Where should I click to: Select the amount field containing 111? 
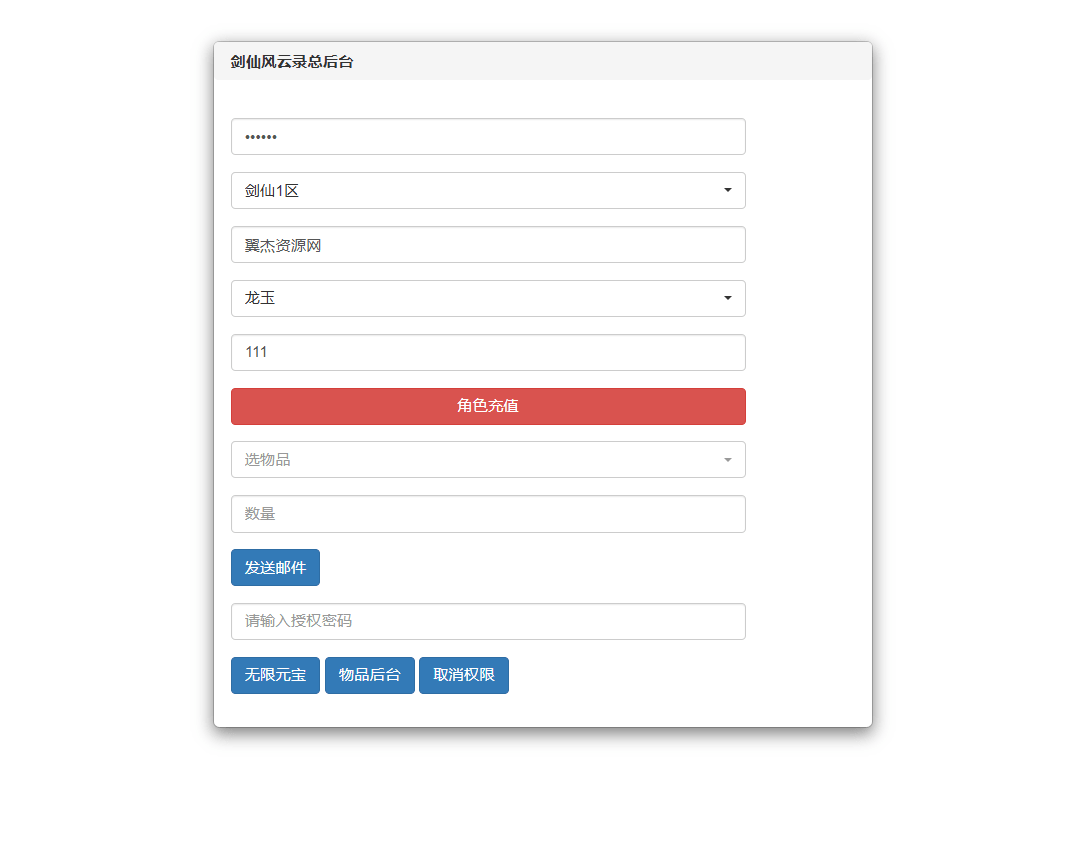pyautogui.click(x=488, y=352)
